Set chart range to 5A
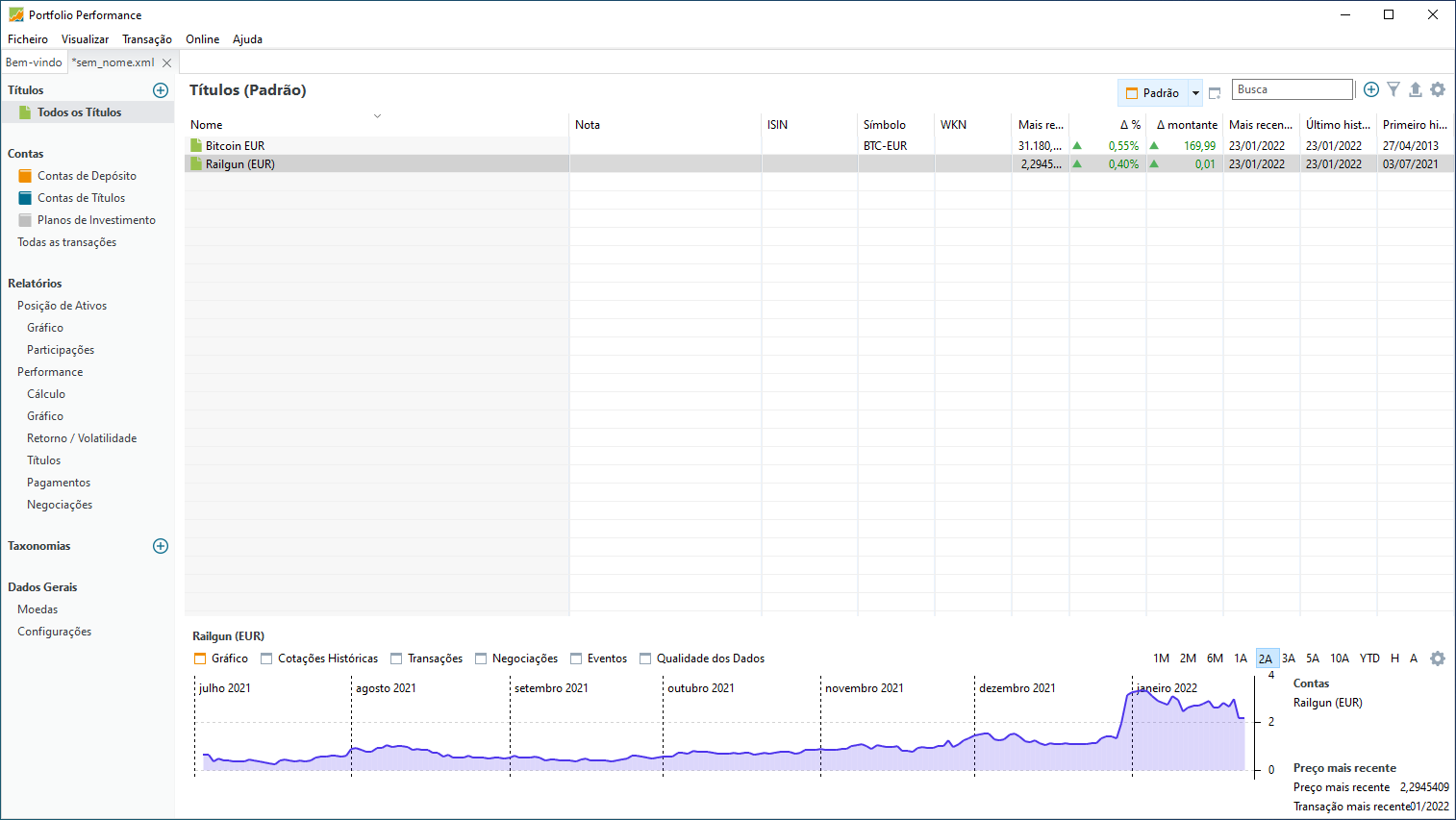Screen dimensions: 1456x820 click(1313, 658)
